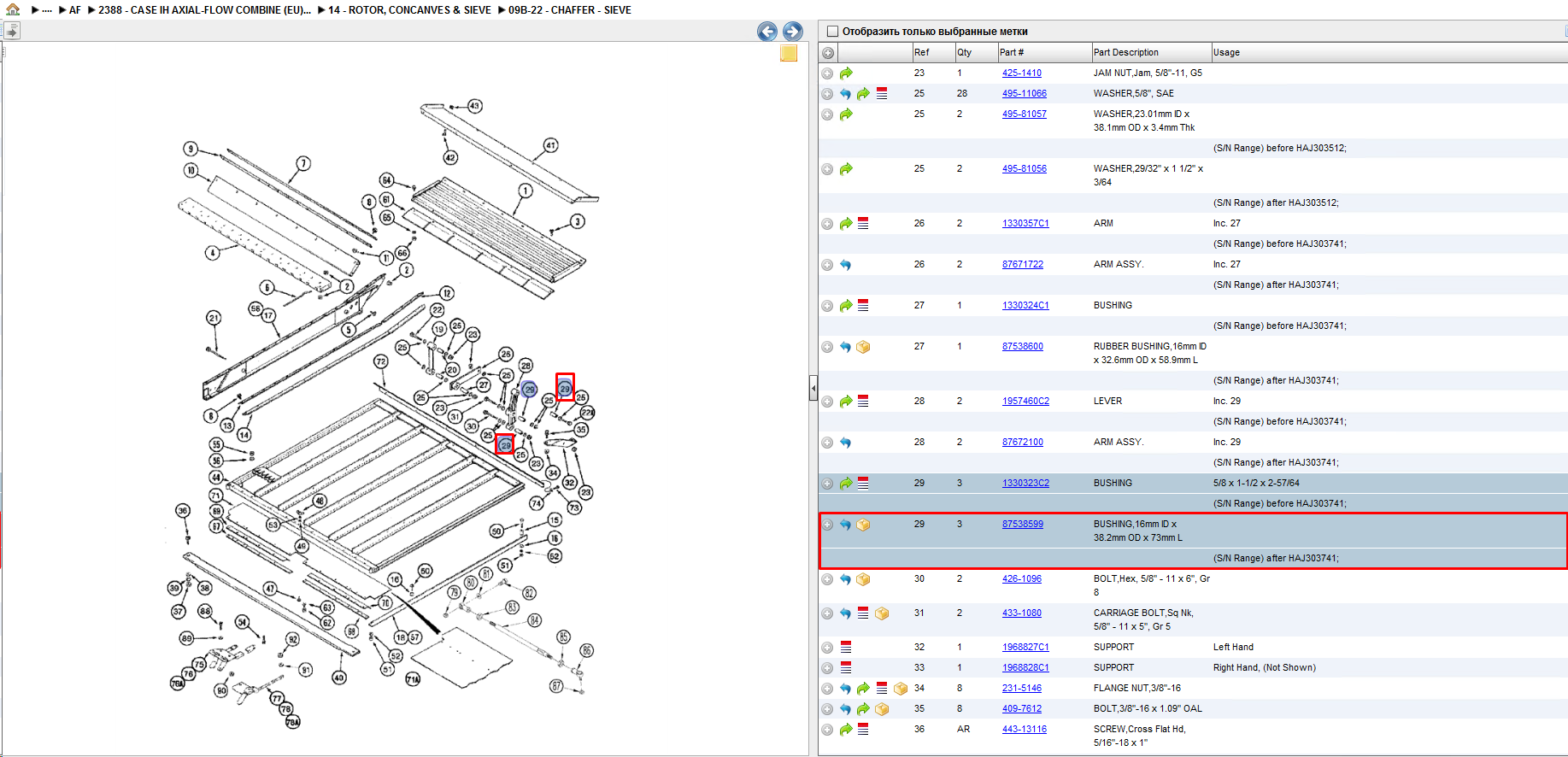1568x757 pixels.
Task: Collapse the diagram panel with splitter arrow
Action: pyautogui.click(x=813, y=389)
